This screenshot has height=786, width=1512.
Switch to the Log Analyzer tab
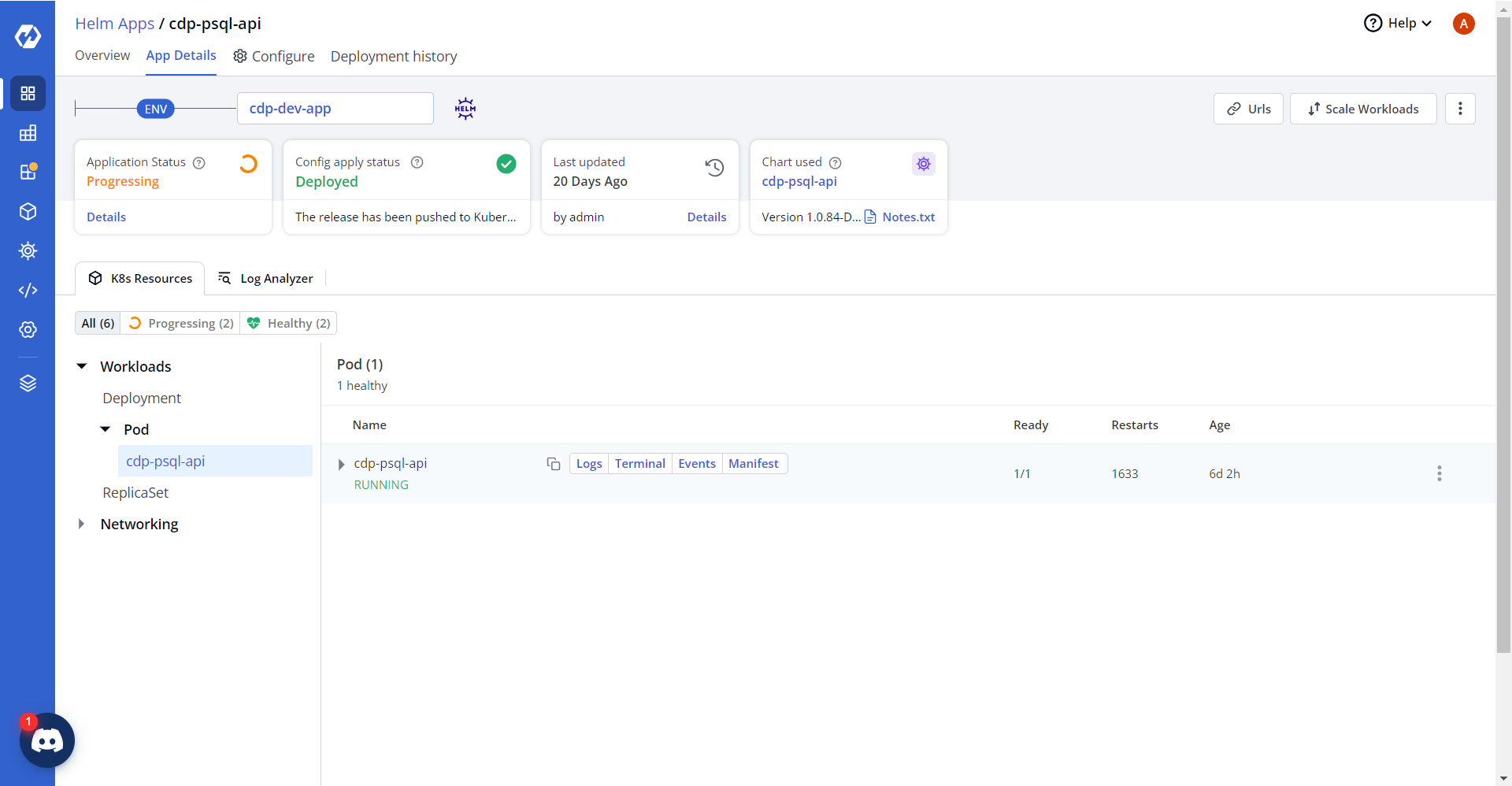coord(265,279)
